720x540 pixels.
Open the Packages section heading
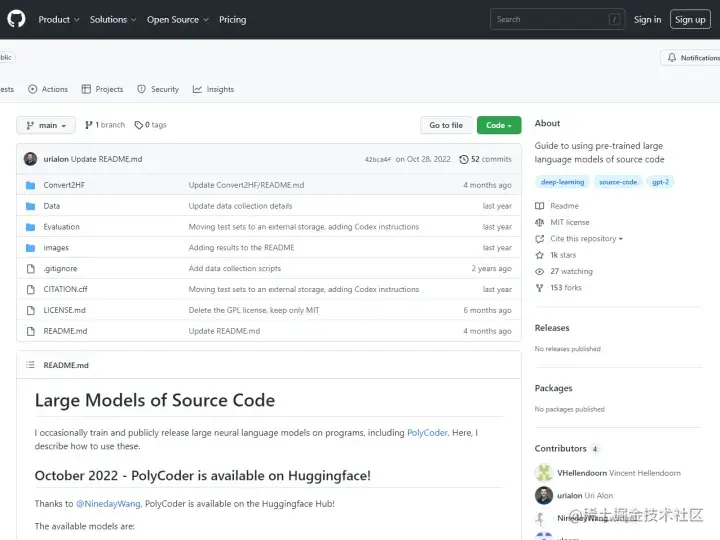point(553,388)
